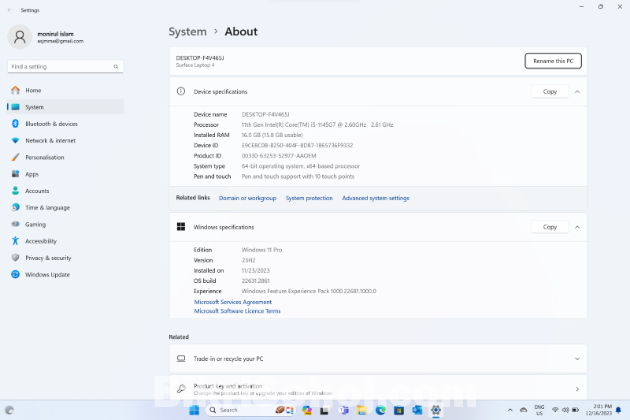Click the OS build value 22631.2861
Image resolution: width=630 pixels, height=420 pixels.
pos(256,281)
